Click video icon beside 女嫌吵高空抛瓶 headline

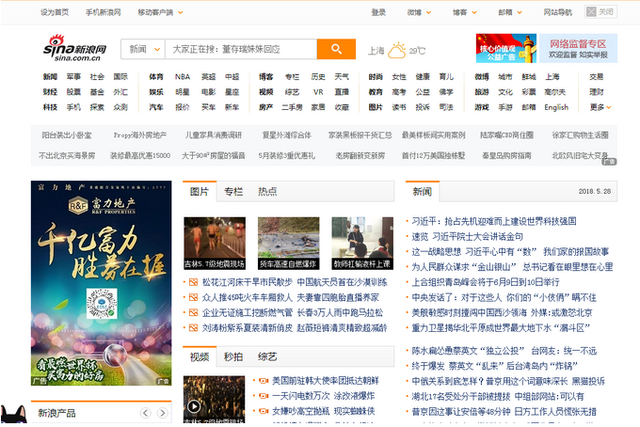click(x=264, y=411)
